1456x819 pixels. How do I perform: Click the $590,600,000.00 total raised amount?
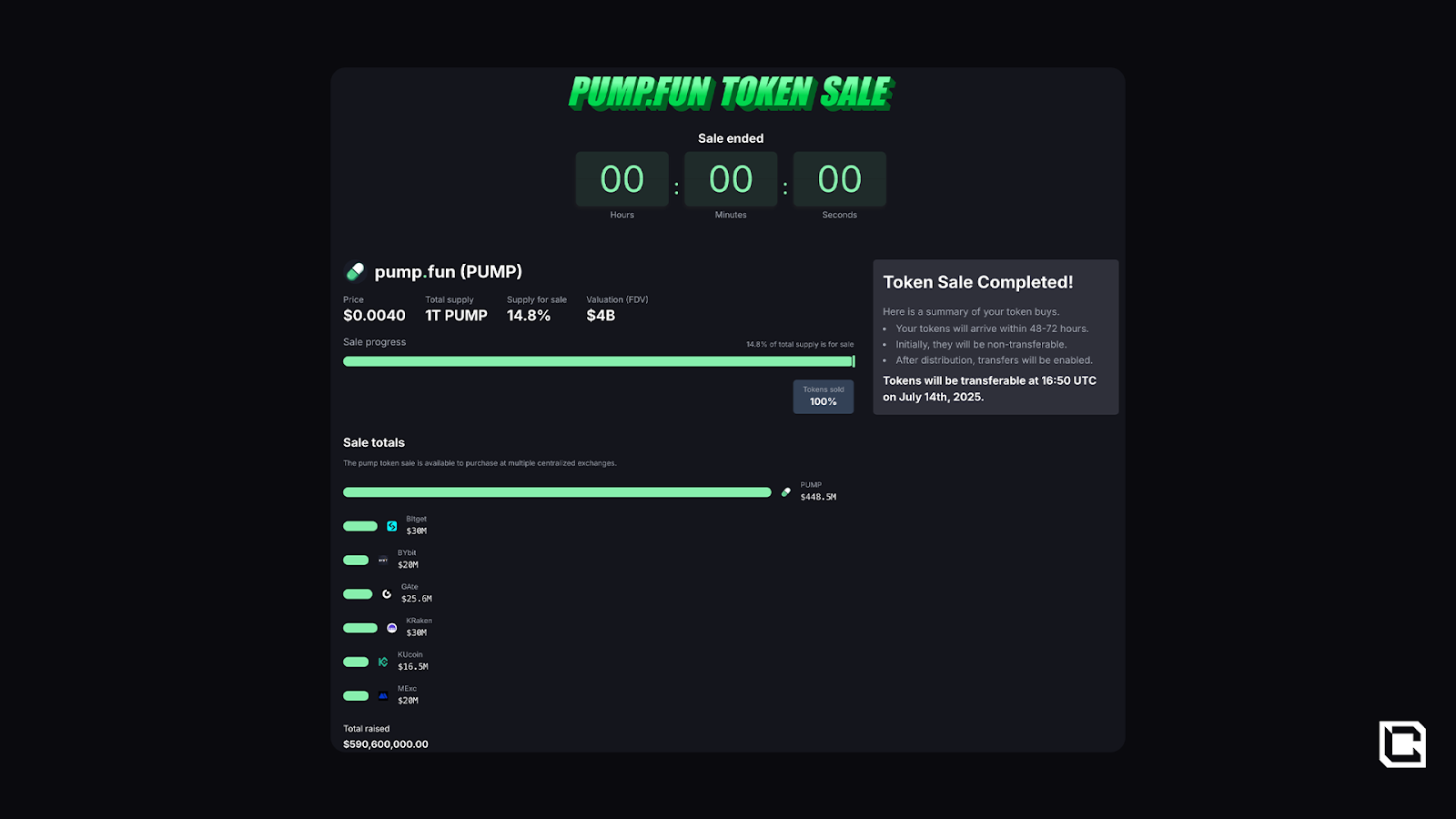[386, 744]
